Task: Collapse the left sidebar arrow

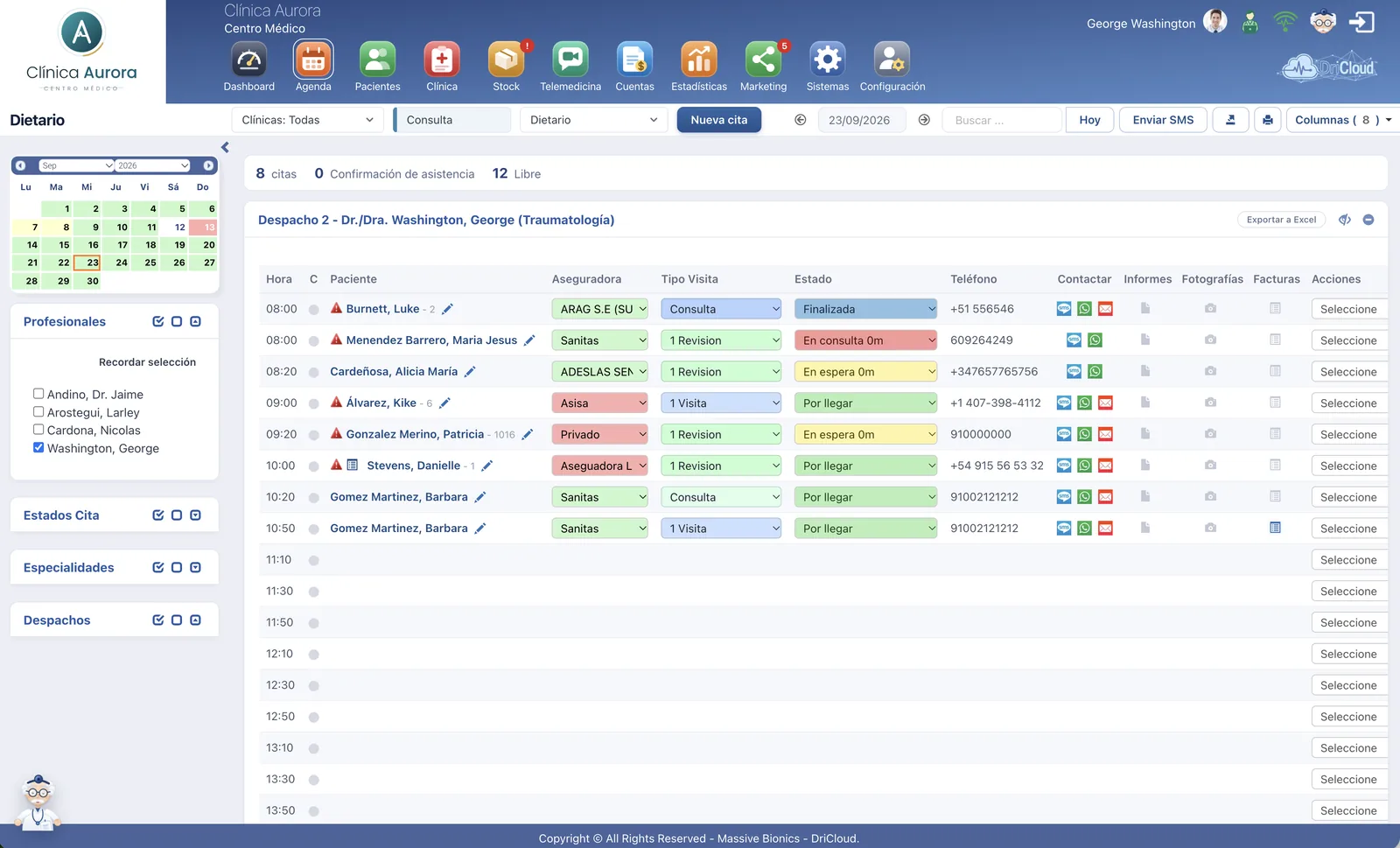Action: pyautogui.click(x=225, y=148)
